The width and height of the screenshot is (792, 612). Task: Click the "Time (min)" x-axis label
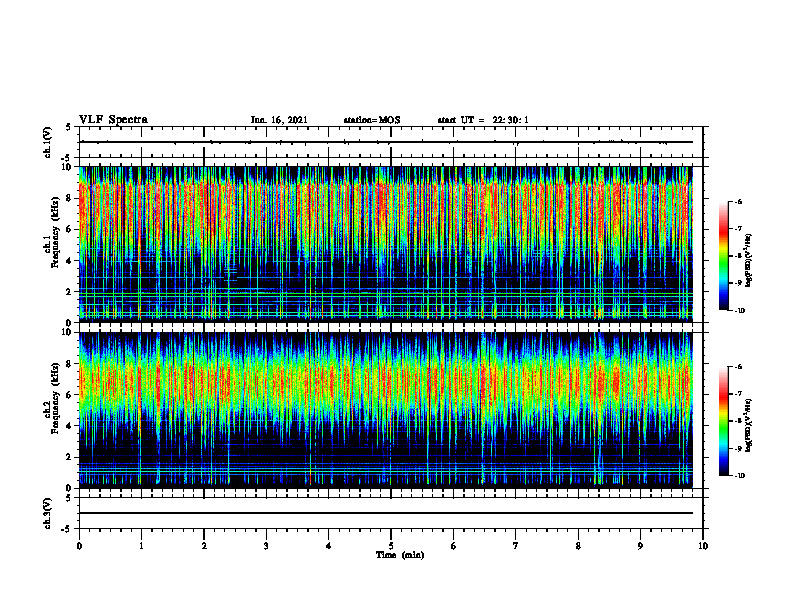pyautogui.click(x=400, y=555)
